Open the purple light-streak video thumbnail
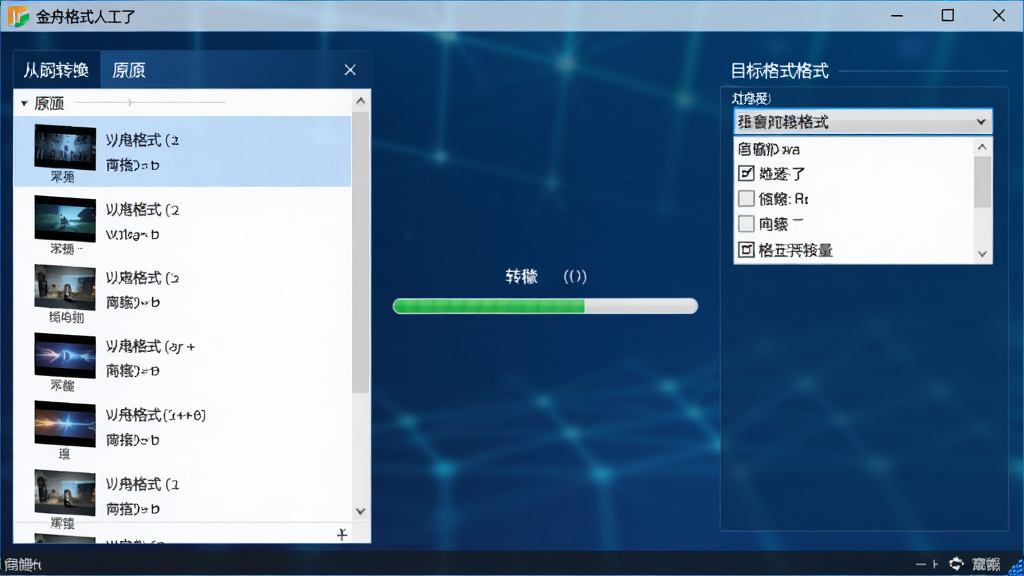This screenshot has height=576, width=1024. point(65,356)
